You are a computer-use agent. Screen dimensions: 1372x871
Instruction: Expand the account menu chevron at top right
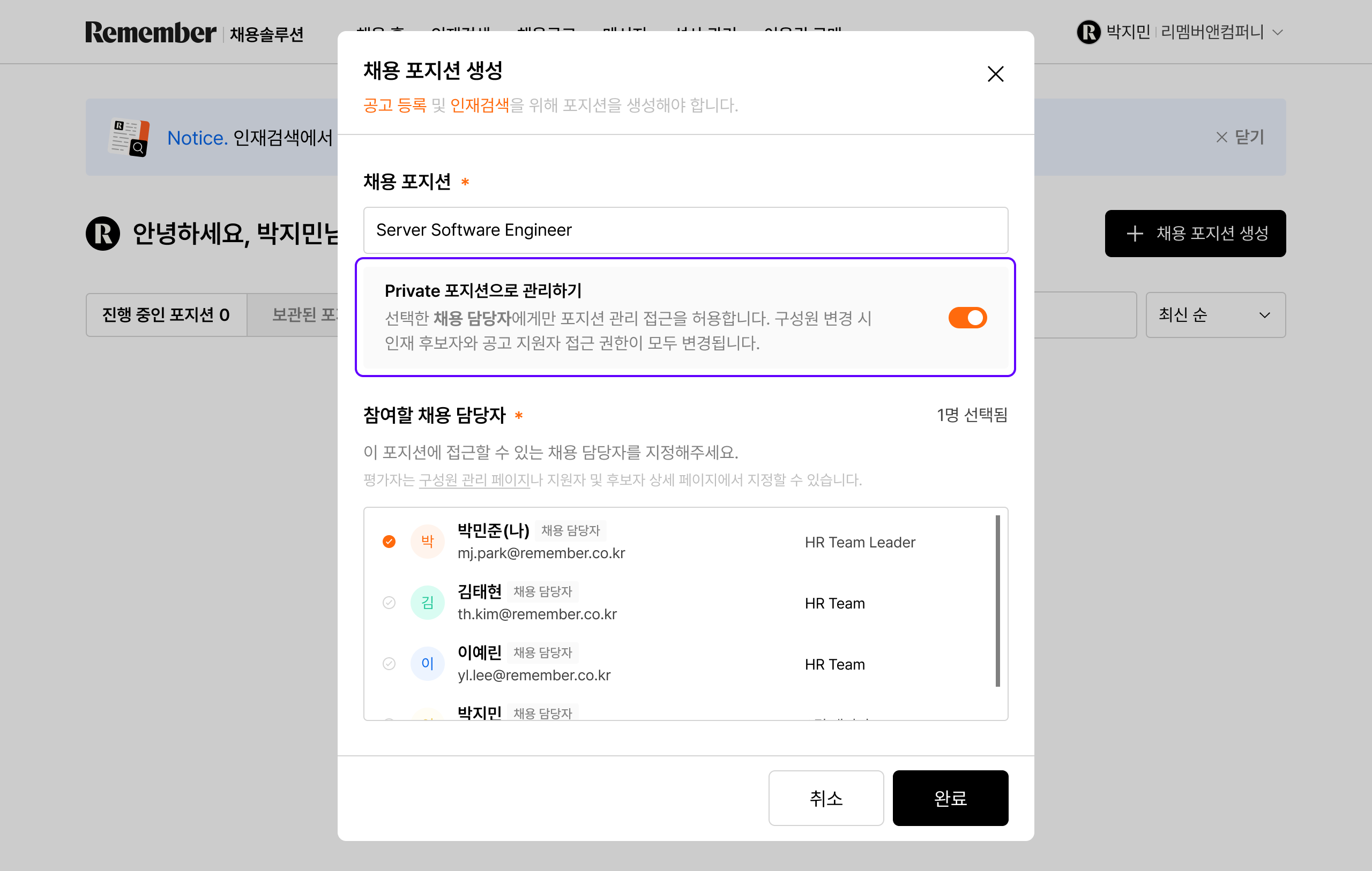(x=1278, y=33)
